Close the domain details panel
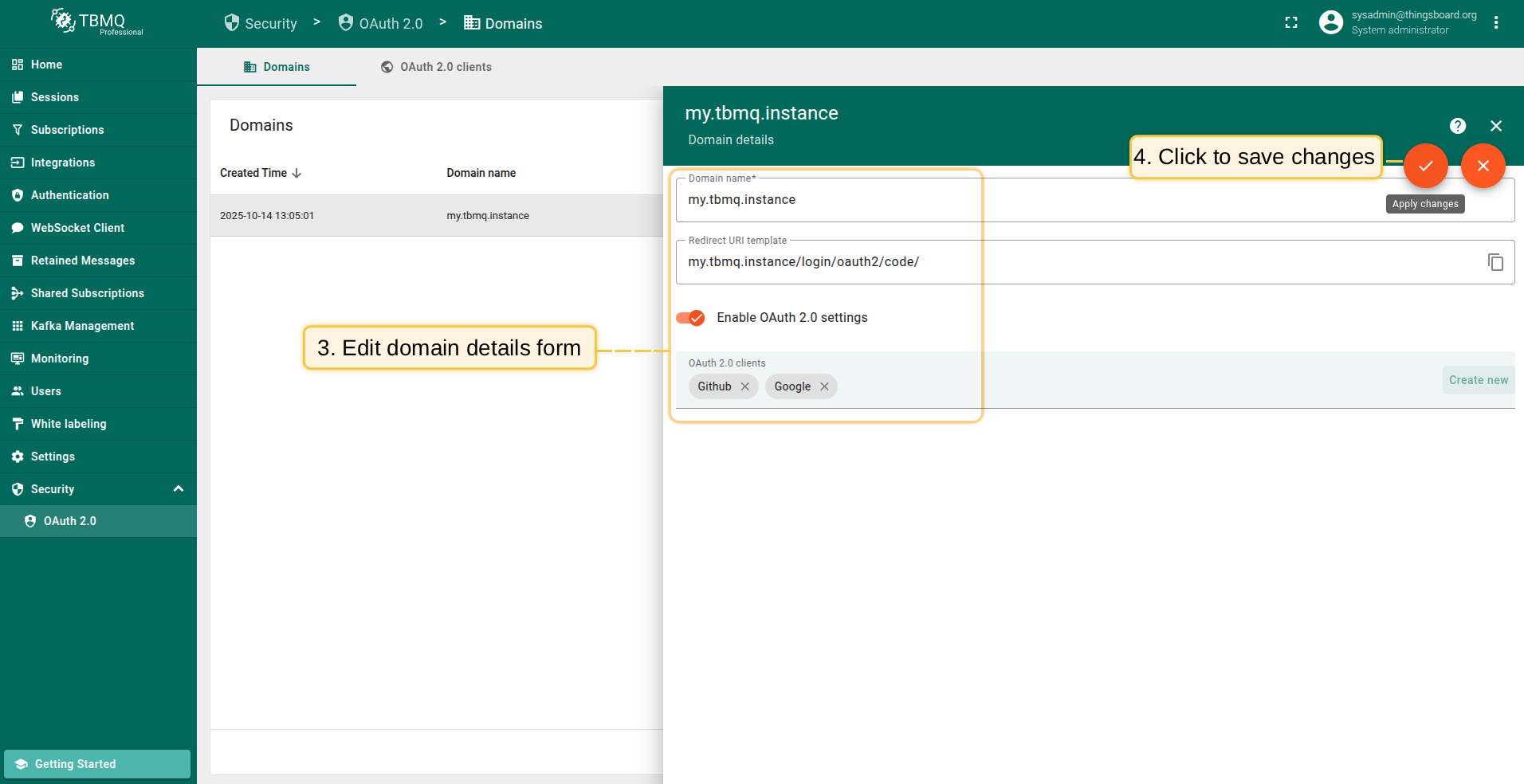The height and width of the screenshot is (784, 1524). point(1495,126)
